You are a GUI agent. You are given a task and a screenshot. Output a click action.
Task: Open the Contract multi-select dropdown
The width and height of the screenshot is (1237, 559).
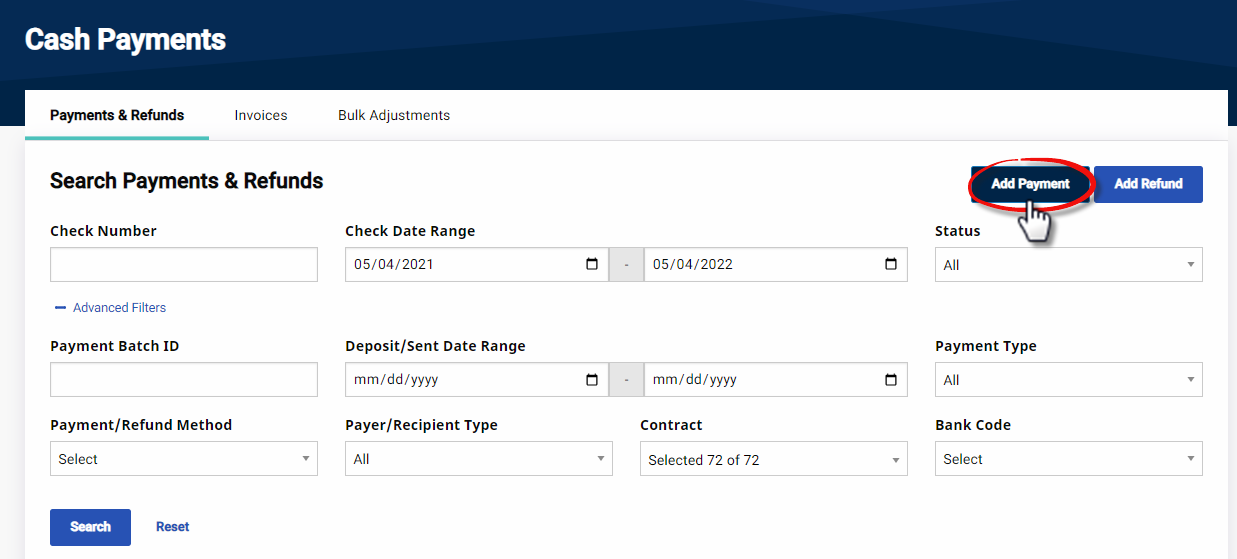click(773, 460)
